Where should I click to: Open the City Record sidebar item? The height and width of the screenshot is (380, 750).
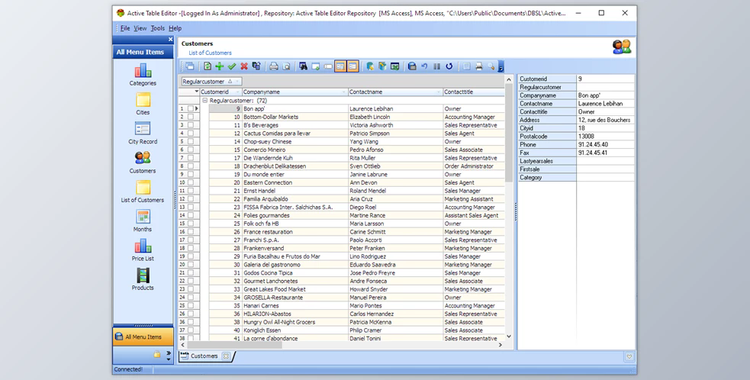coord(143,133)
